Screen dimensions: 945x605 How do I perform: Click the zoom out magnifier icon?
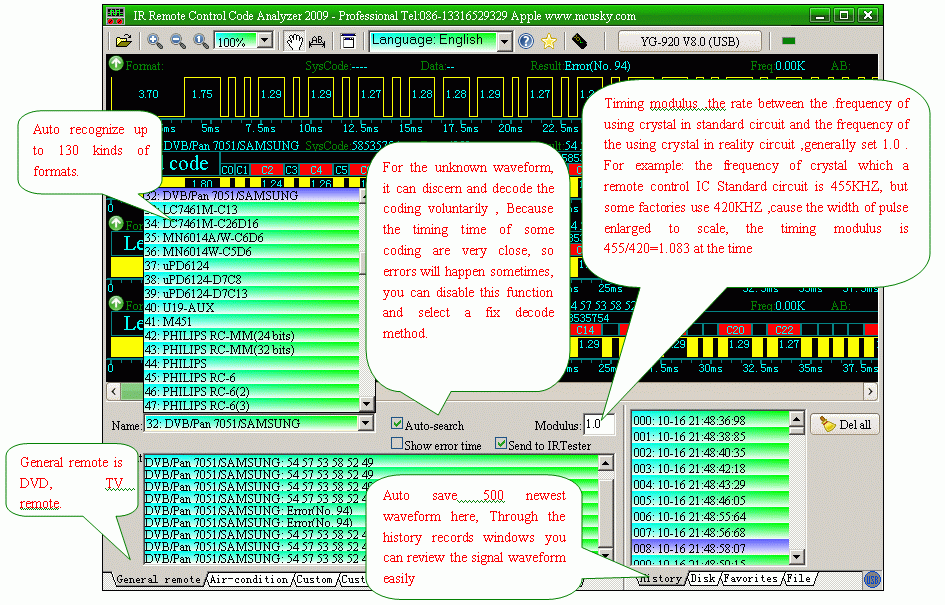tap(177, 41)
